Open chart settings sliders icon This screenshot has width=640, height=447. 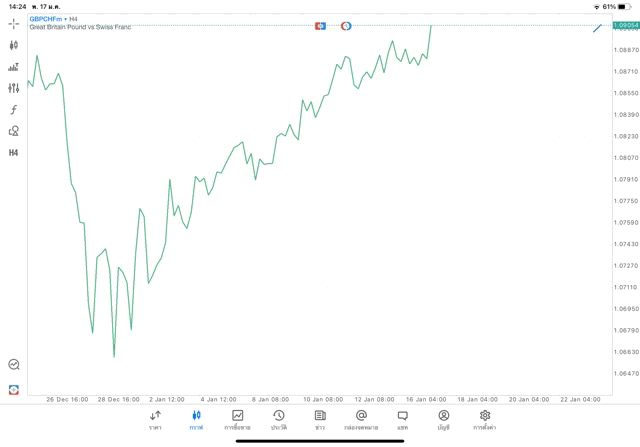coord(13,88)
